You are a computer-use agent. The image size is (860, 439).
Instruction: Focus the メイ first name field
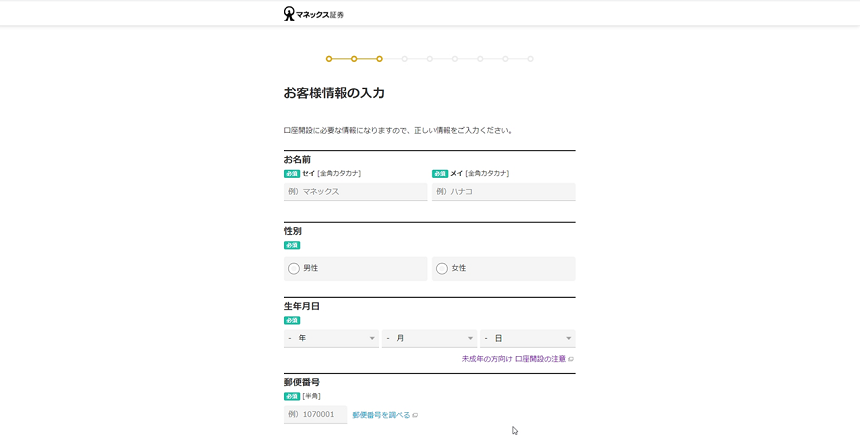[x=503, y=192]
